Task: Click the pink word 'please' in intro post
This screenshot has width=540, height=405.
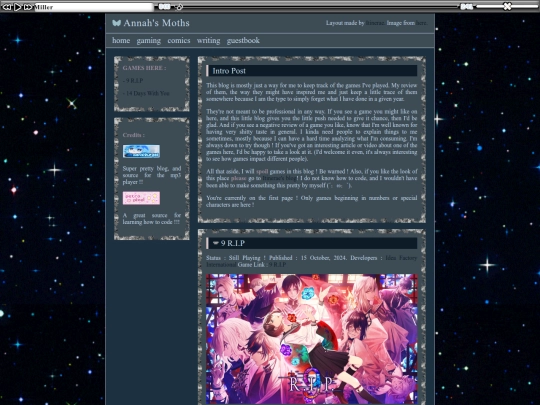Action: coord(239,178)
